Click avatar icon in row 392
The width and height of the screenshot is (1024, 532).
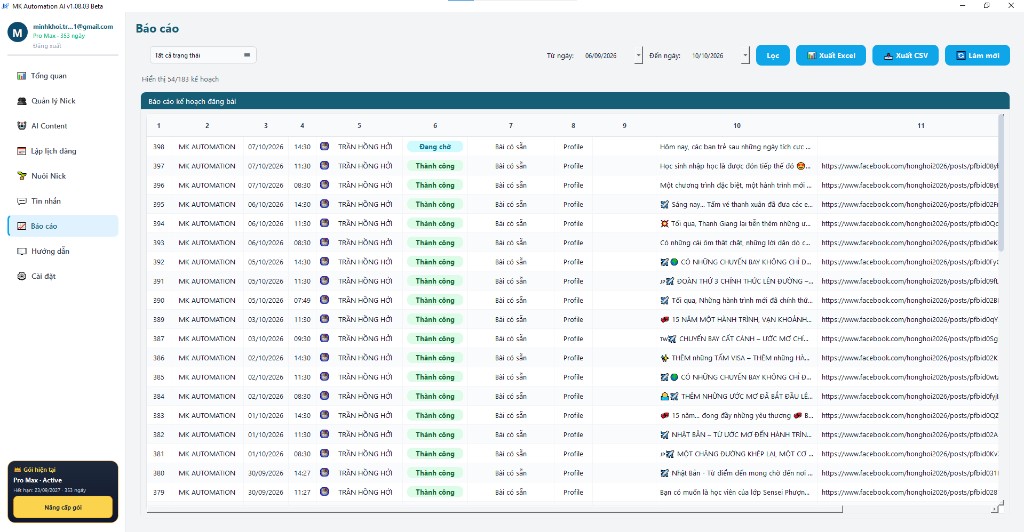click(x=325, y=262)
